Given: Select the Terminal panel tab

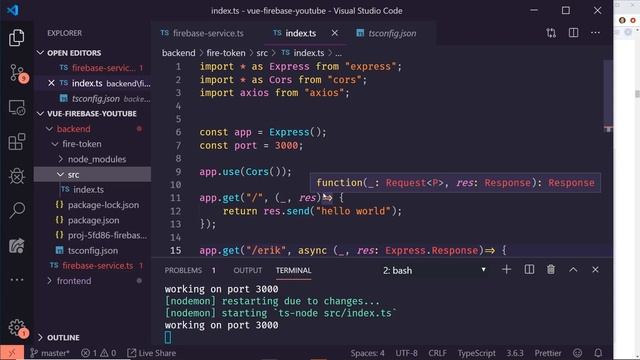Looking at the screenshot, I should [x=293, y=270].
